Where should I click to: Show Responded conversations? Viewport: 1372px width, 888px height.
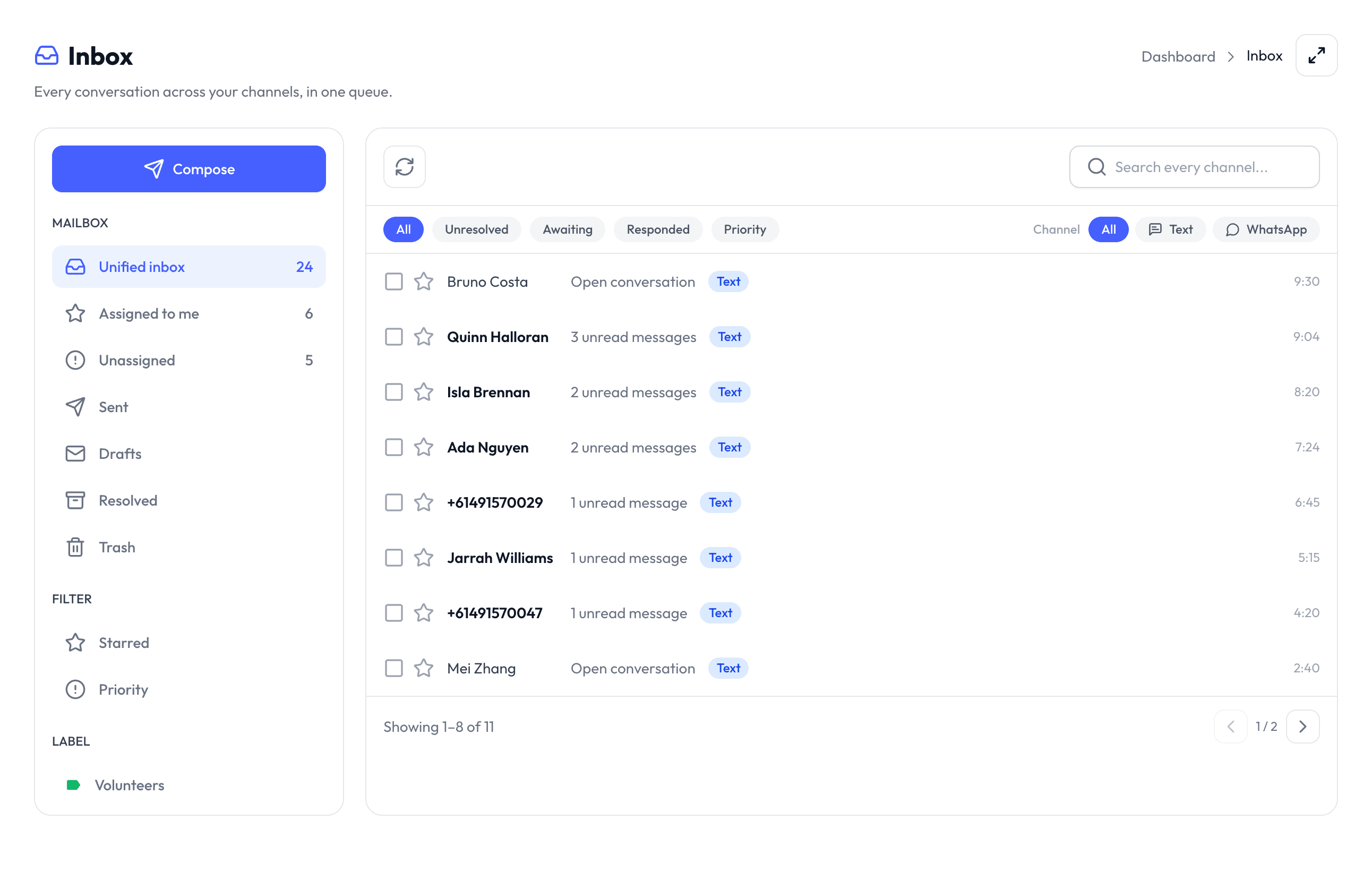[x=658, y=229]
